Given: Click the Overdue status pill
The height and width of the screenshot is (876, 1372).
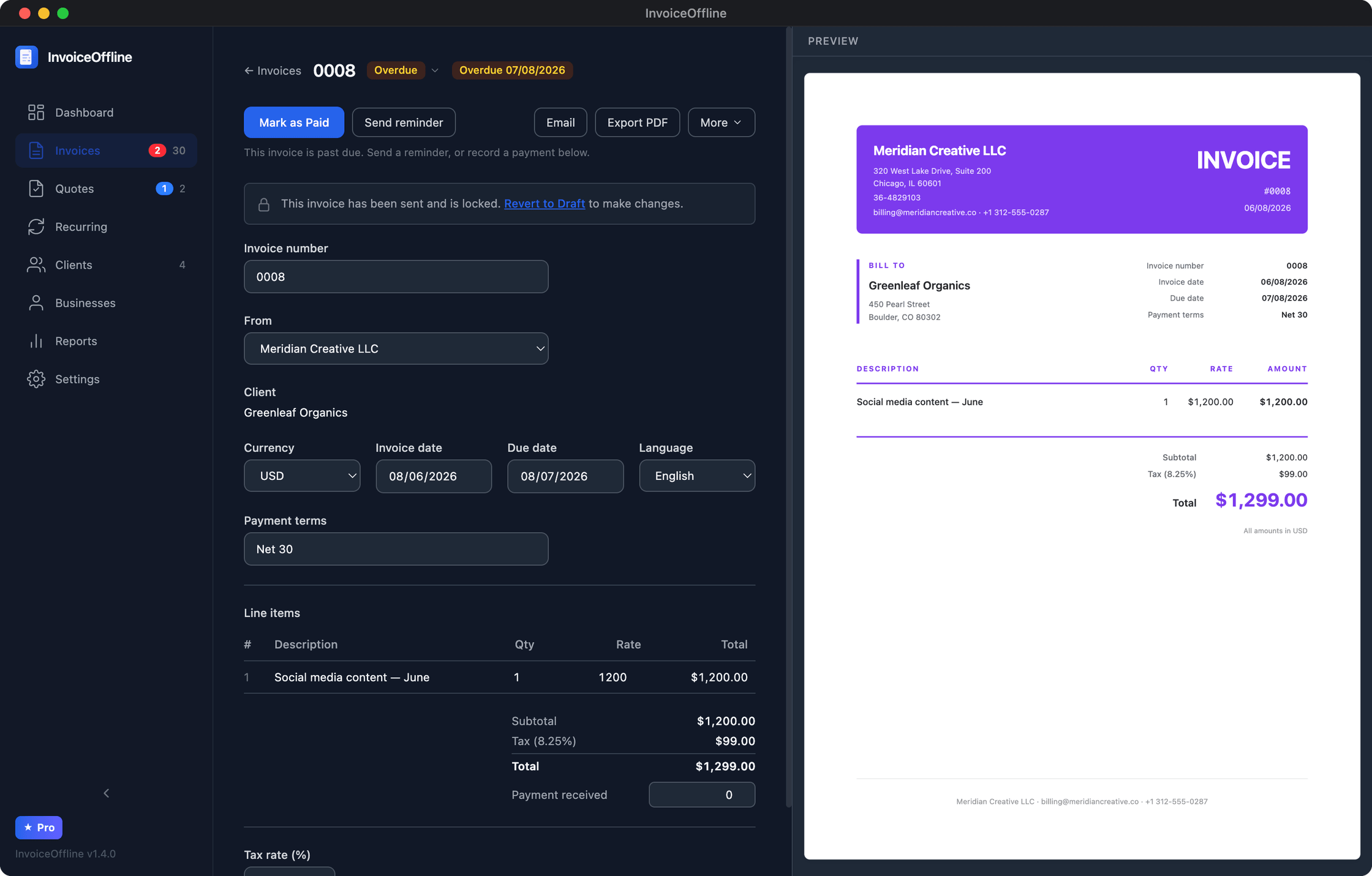Looking at the screenshot, I should tap(396, 70).
